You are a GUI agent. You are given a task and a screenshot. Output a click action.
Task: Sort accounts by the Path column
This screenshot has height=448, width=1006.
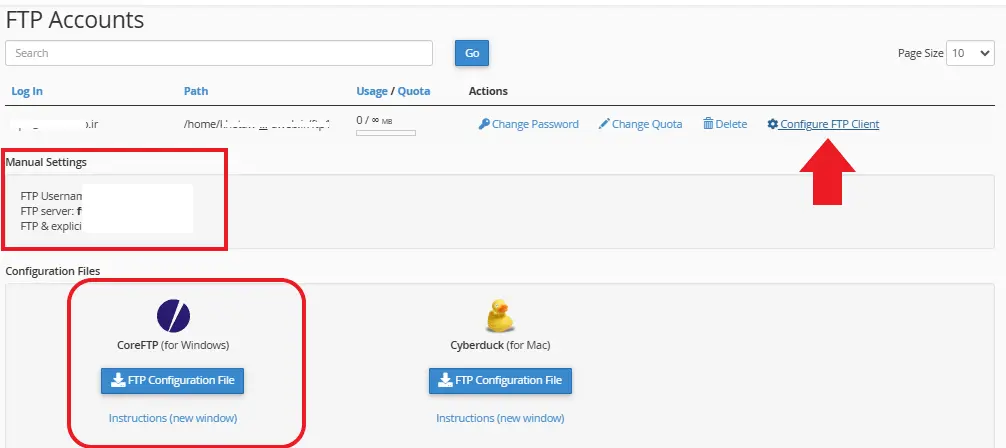pyautogui.click(x=196, y=91)
